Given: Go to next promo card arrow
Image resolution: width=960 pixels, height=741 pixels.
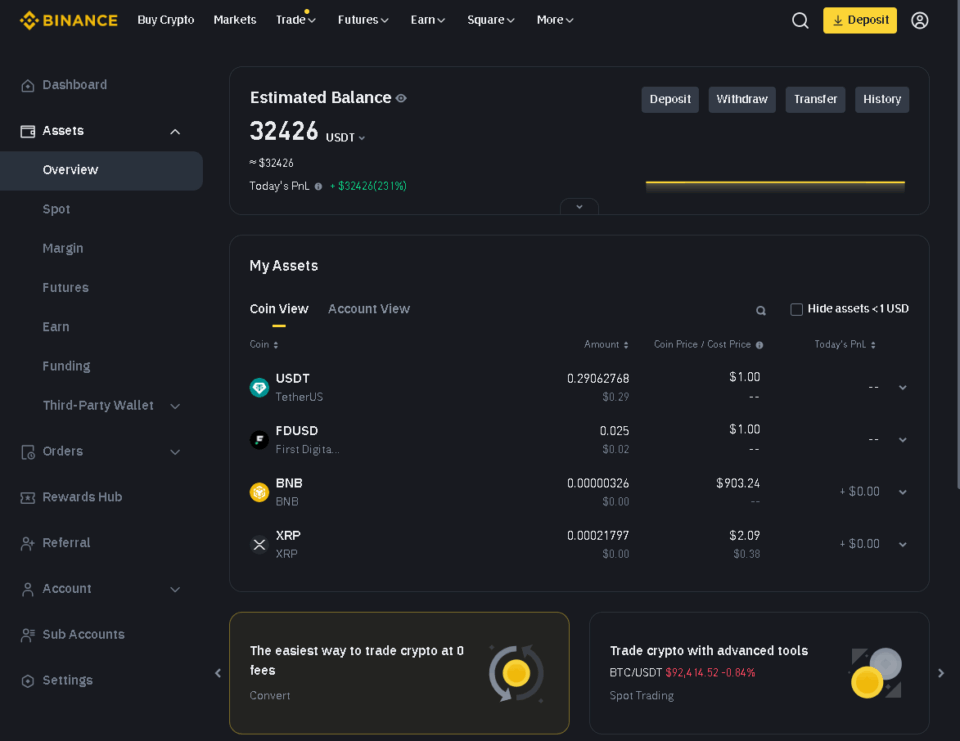Looking at the screenshot, I should point(940,673).
